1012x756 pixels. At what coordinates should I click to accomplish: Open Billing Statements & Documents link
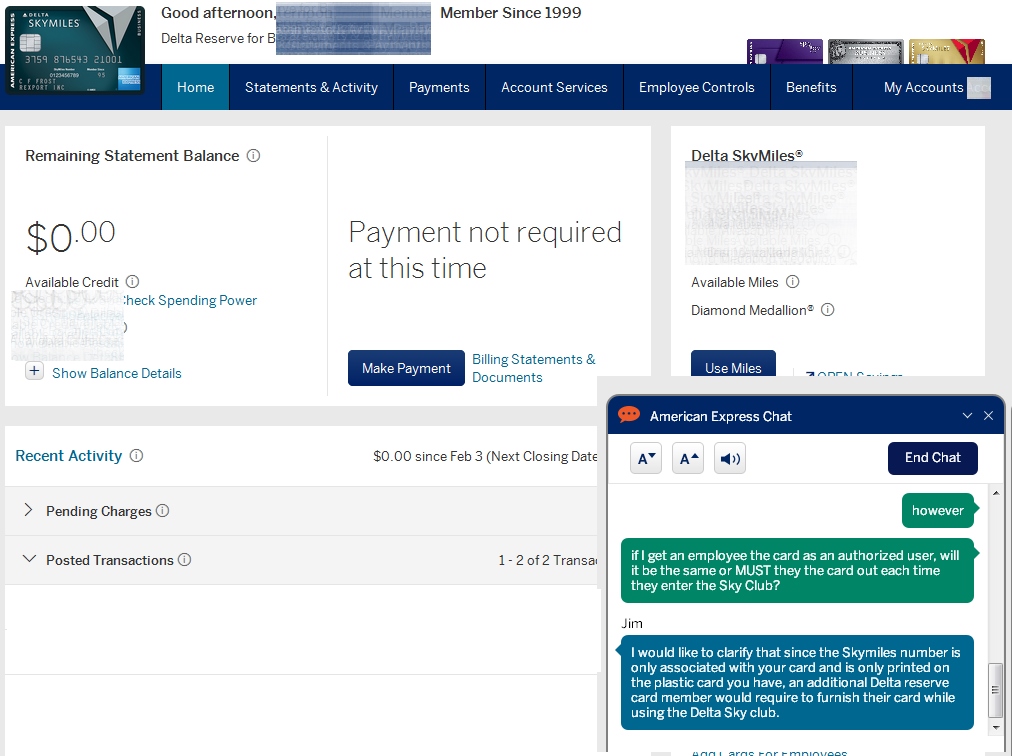click(x=533, y=368)
